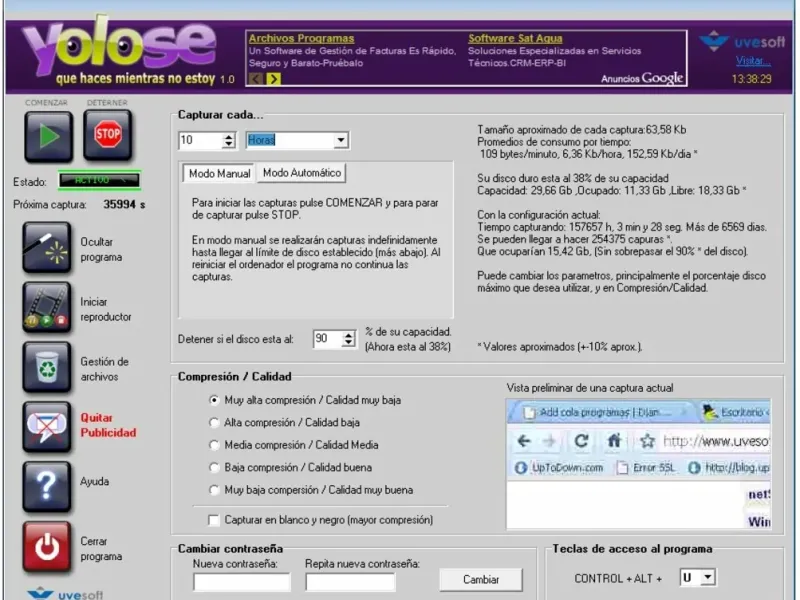Select Muy alta compresión / Calidad muy baja
The height and width of the screenshot is (600, 800).
tap(214, 401)
